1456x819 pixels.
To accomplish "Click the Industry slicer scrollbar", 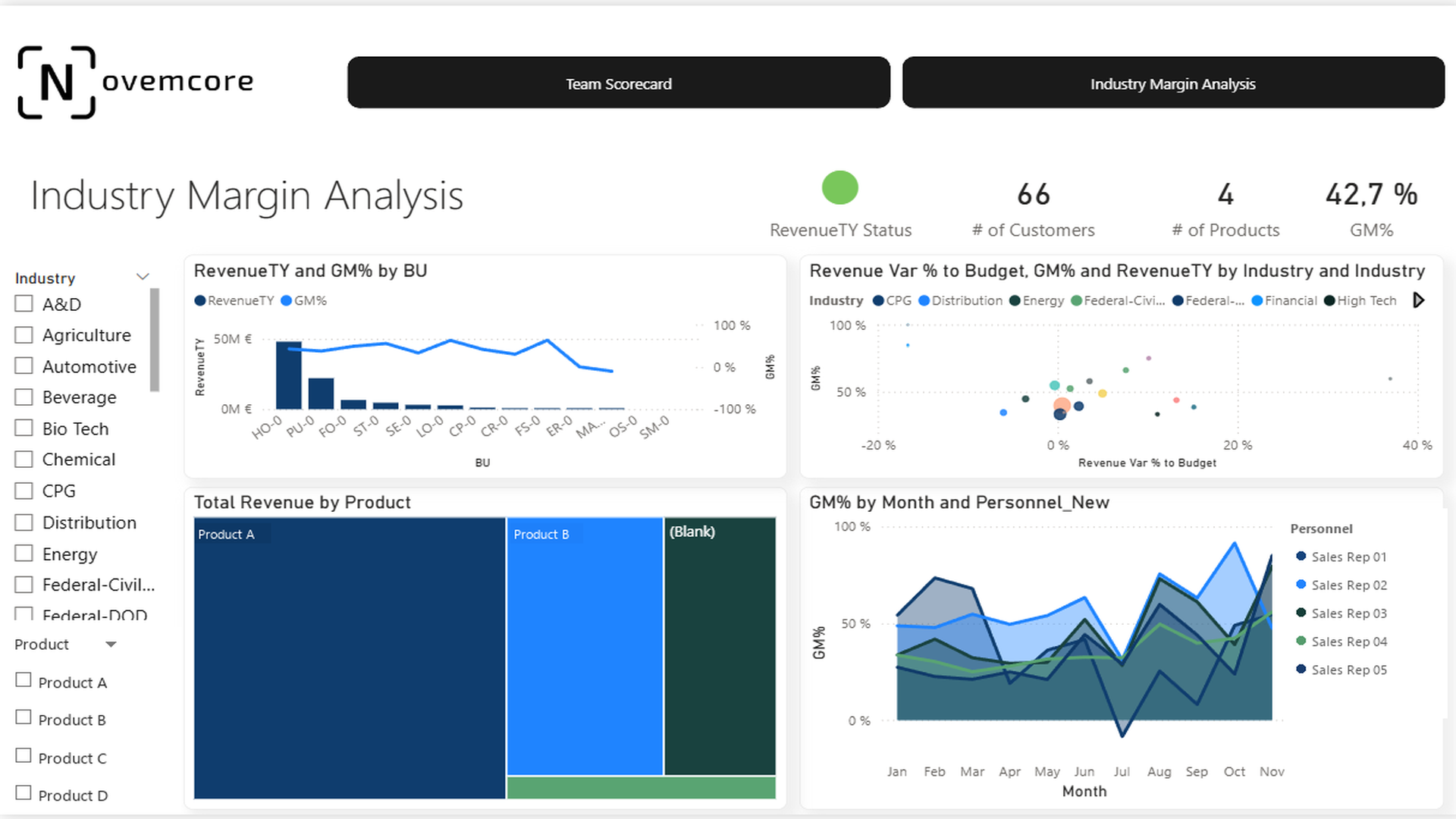I will click(155, 340).
